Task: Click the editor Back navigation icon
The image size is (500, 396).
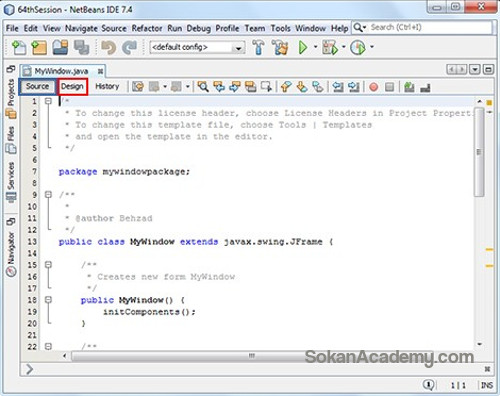Action: click(x=154, y=87)
